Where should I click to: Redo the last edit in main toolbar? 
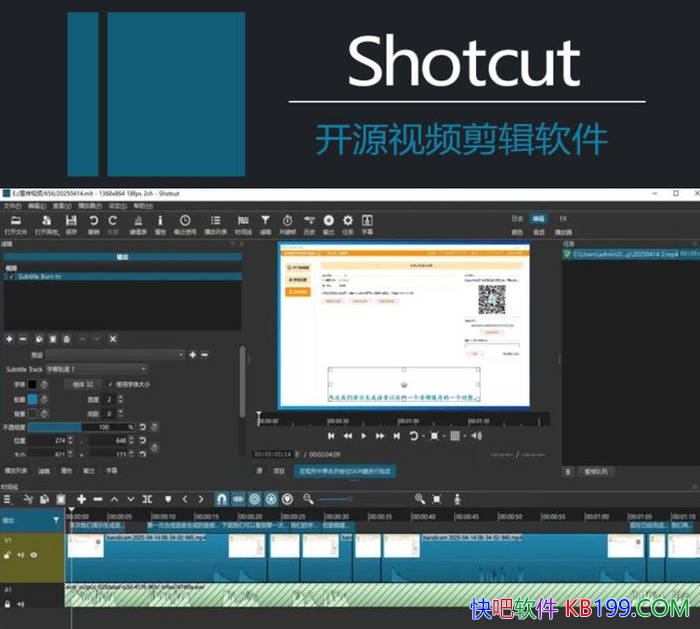(112, 221)
